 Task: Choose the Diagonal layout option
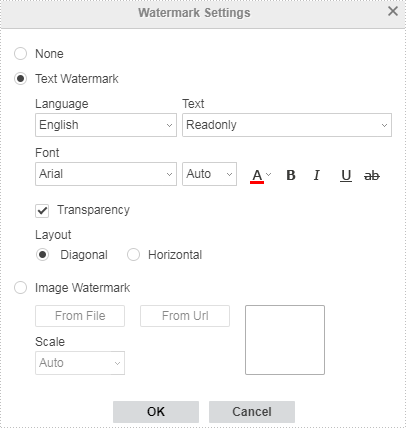pyautogui.click(x=42, y=255)
